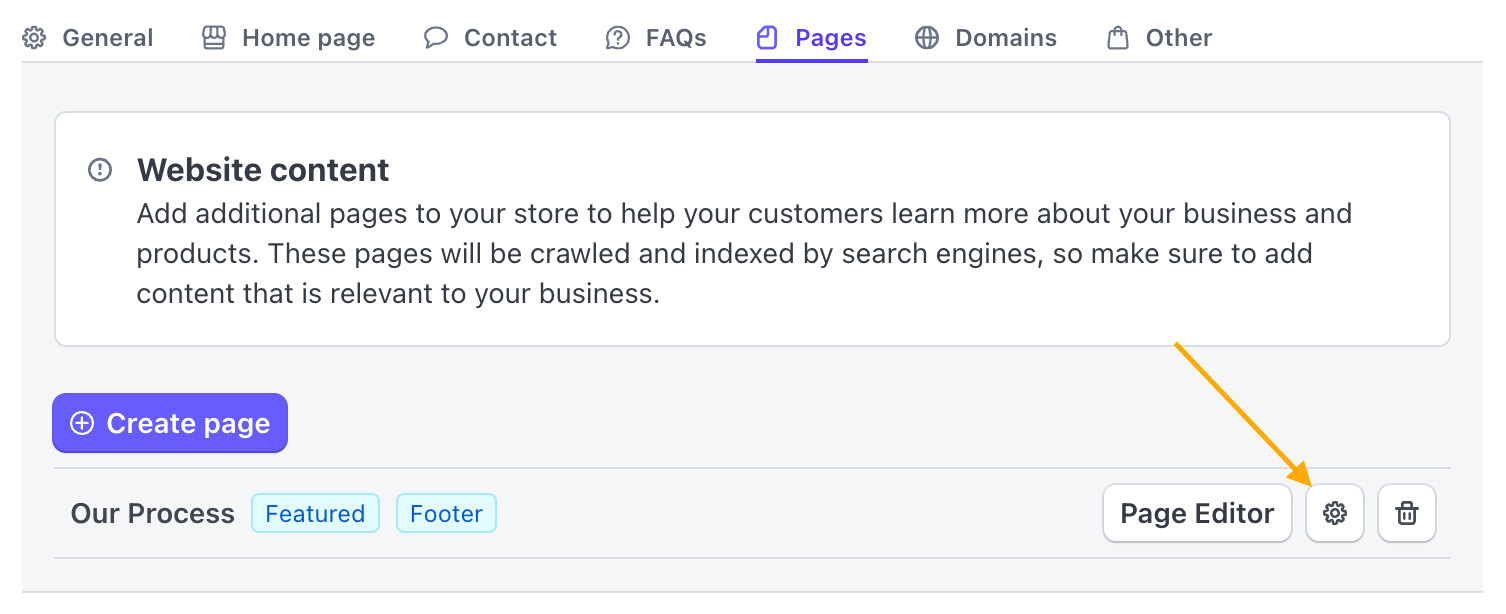Open the FAQs tab
The height and width of the screenshot is (614, 1506).
click(x=675, y=37)
